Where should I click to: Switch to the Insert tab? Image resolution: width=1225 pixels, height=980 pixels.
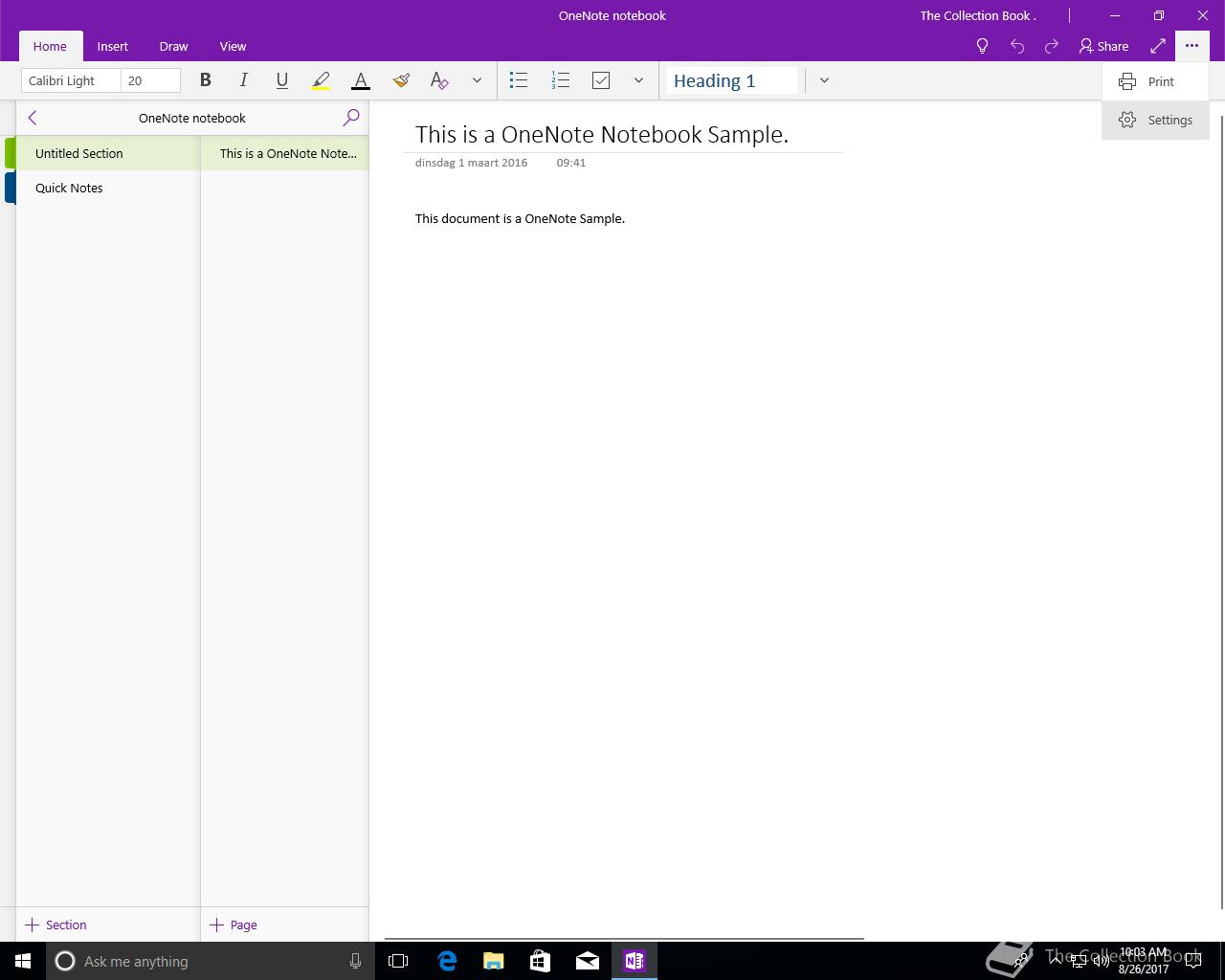(x=113, y=46)
